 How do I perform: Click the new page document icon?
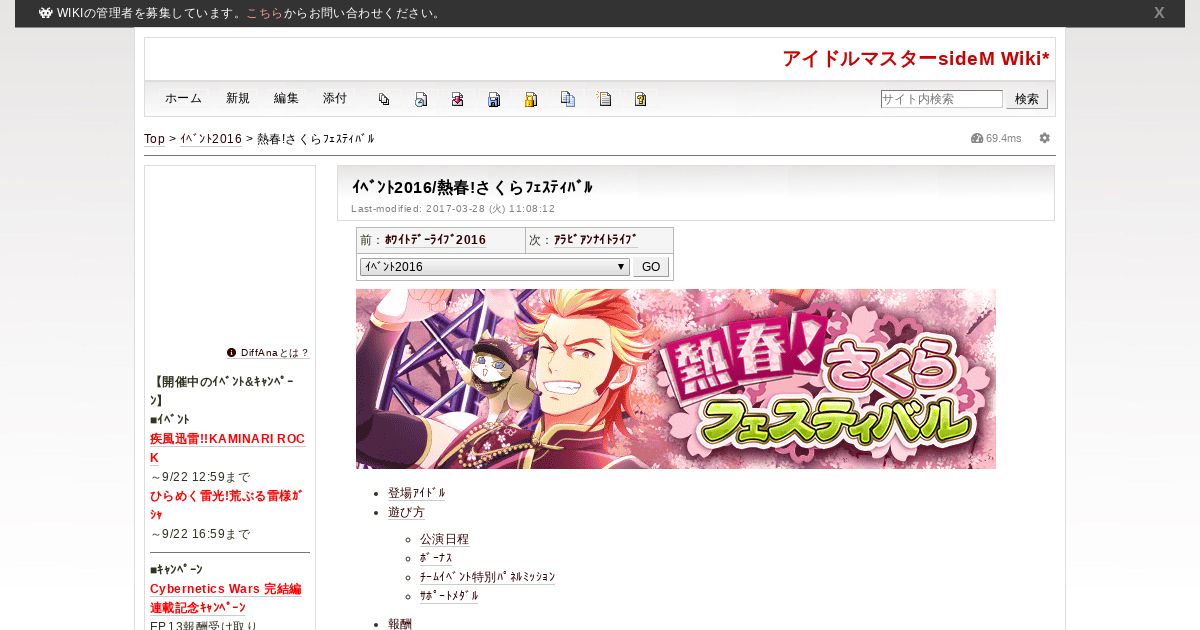(604, 99)
